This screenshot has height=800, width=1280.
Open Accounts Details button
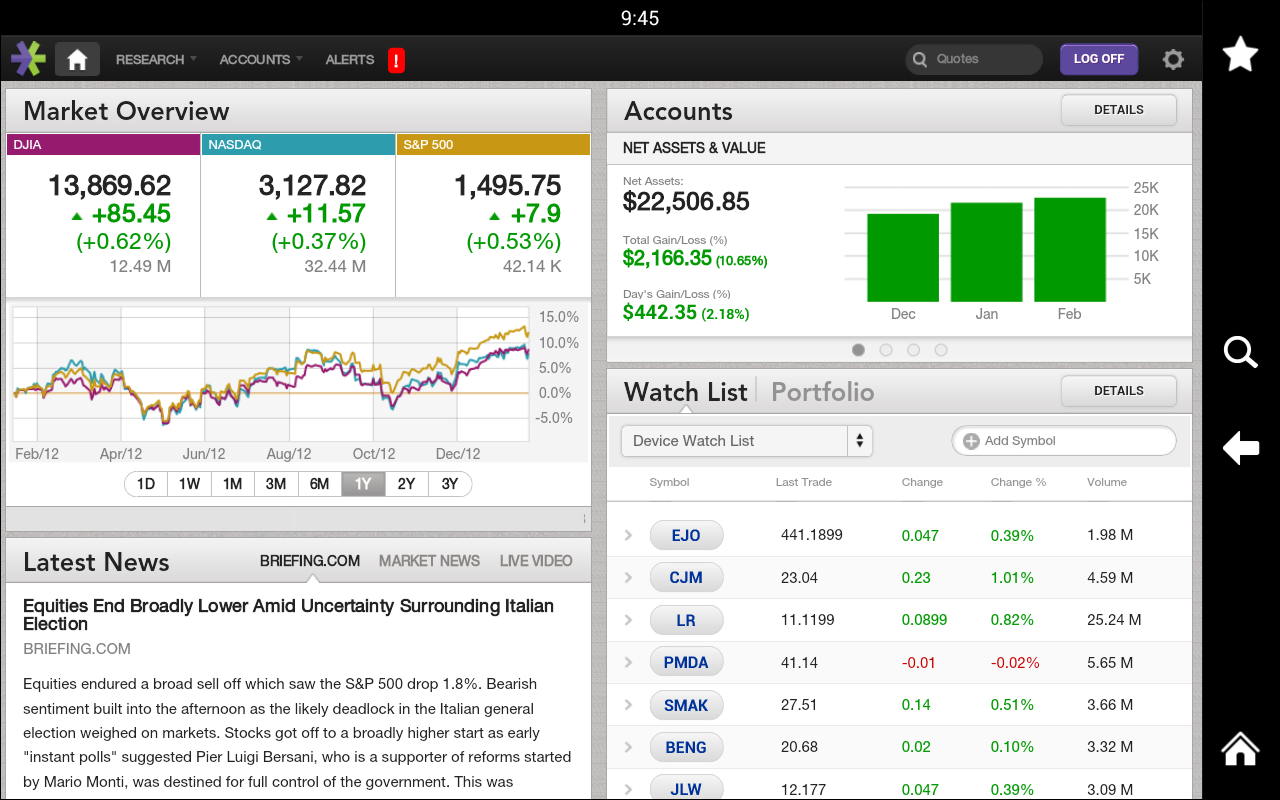pyautogui.click(x=1118, y=110)
